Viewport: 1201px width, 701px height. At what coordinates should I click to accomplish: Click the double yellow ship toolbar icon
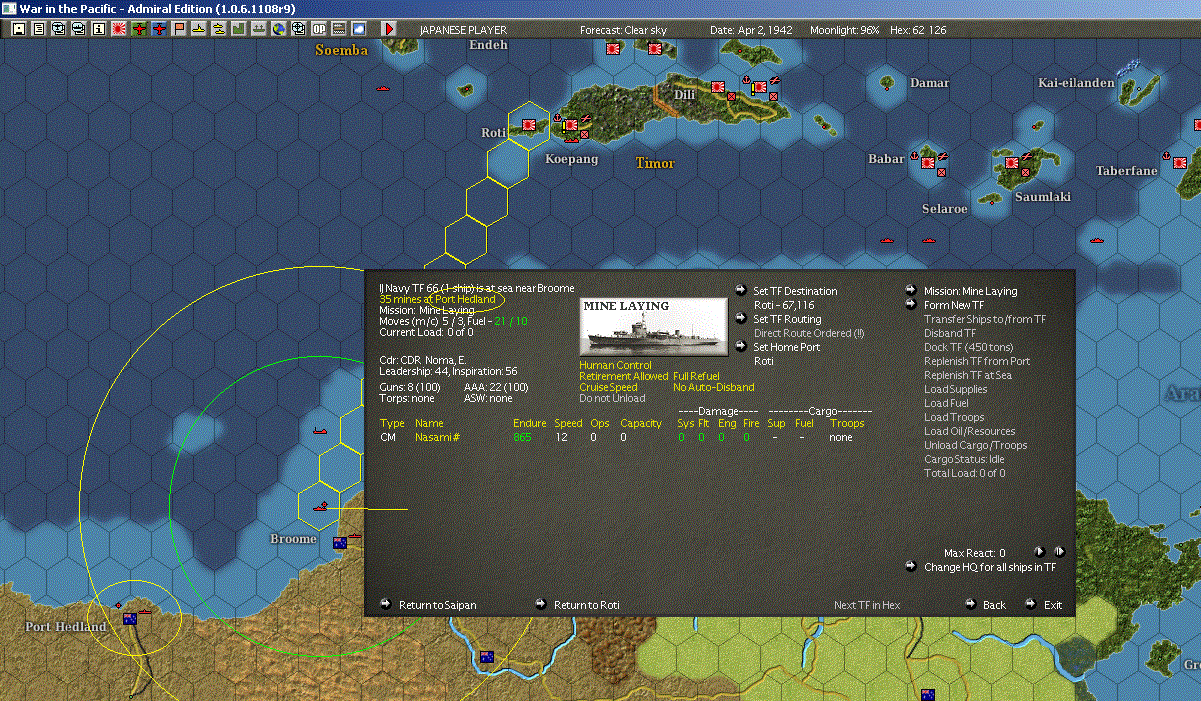219,29
